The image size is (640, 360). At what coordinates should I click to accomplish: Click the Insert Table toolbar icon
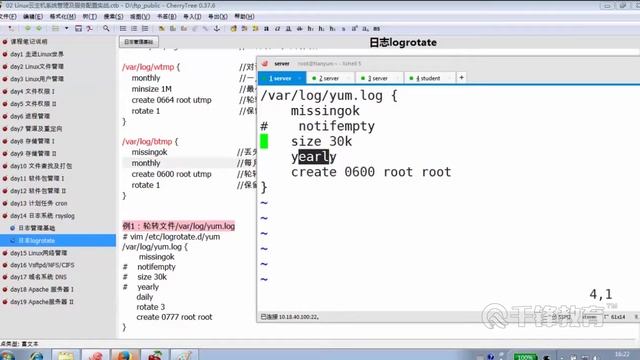coord(173,29)
